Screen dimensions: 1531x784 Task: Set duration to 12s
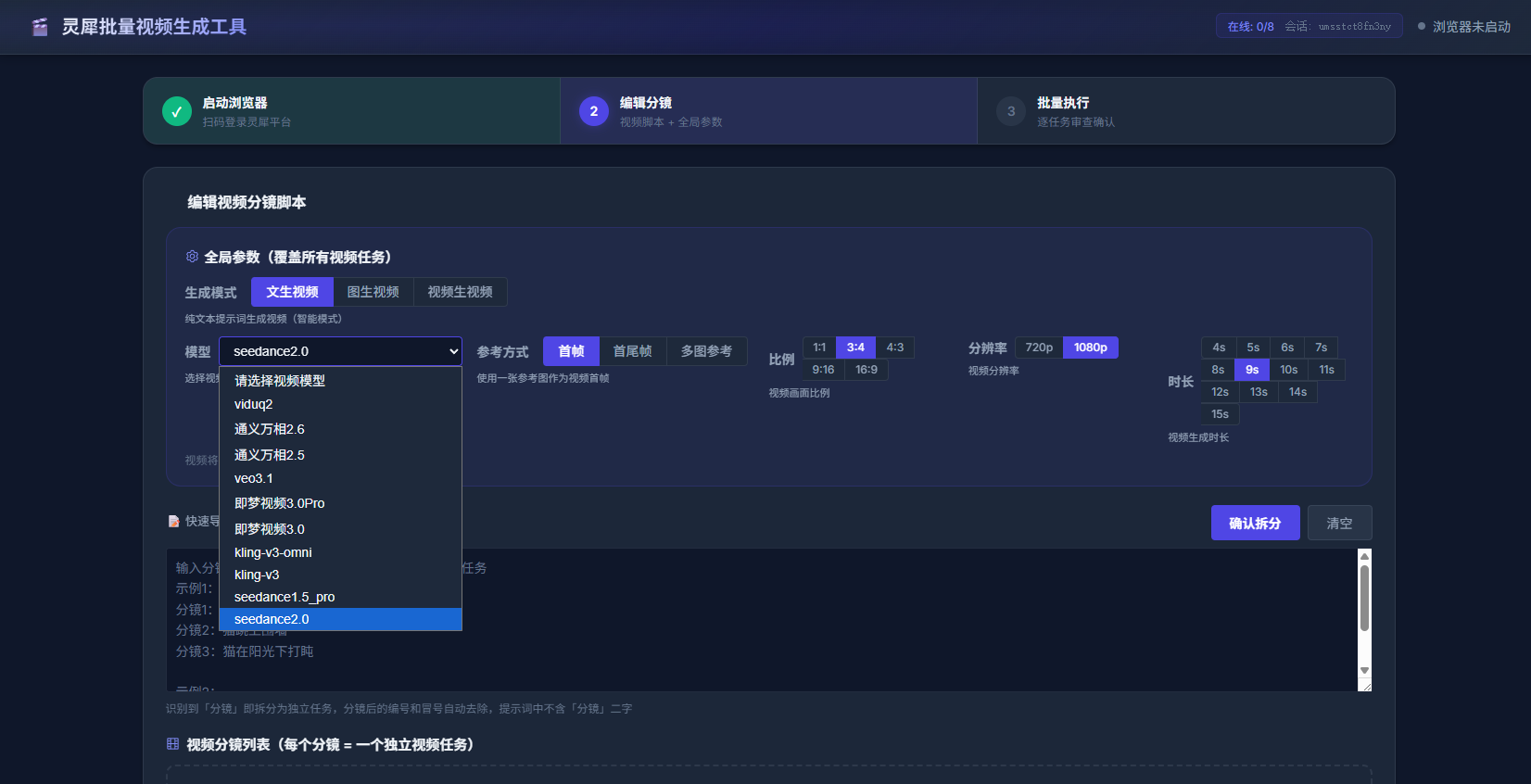click(x=1220, y=392)
